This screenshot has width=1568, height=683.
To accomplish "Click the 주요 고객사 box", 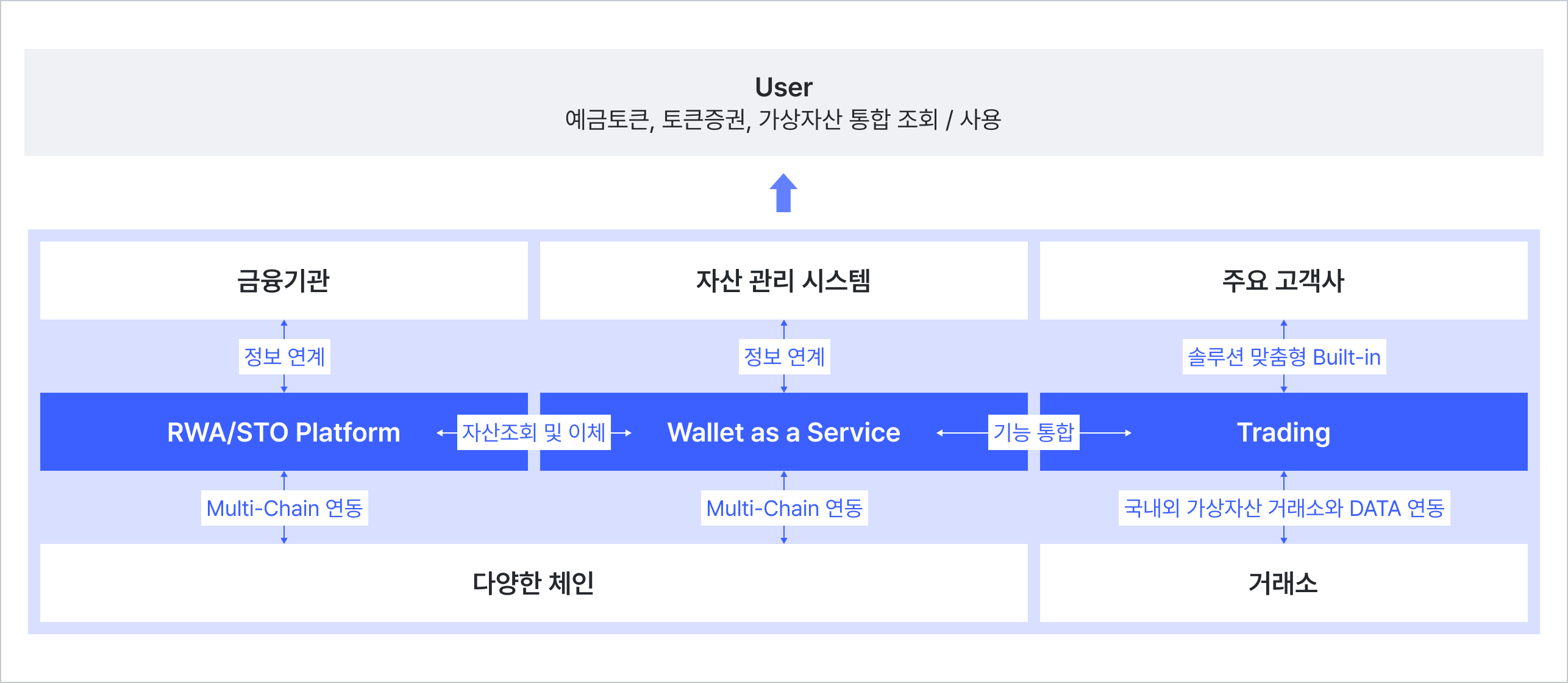I will [x=1283, y=281].
